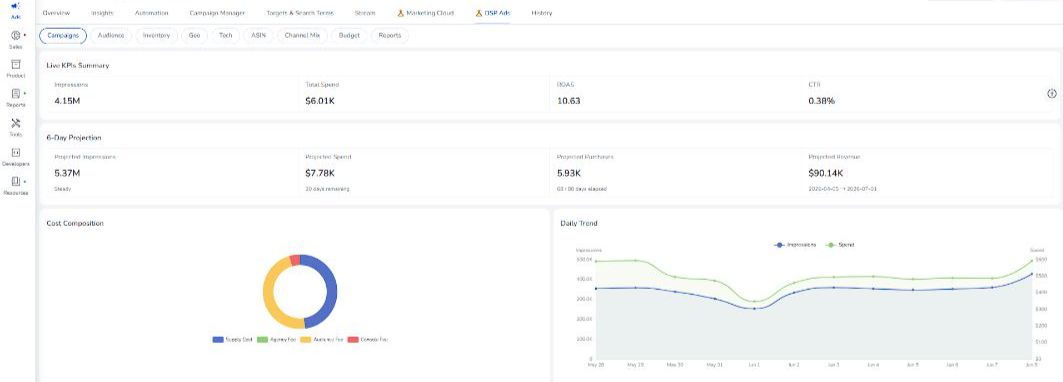Open the Developers code icon in sidebar
This screenshot has width=1063, height=382.
coord(16,153)
